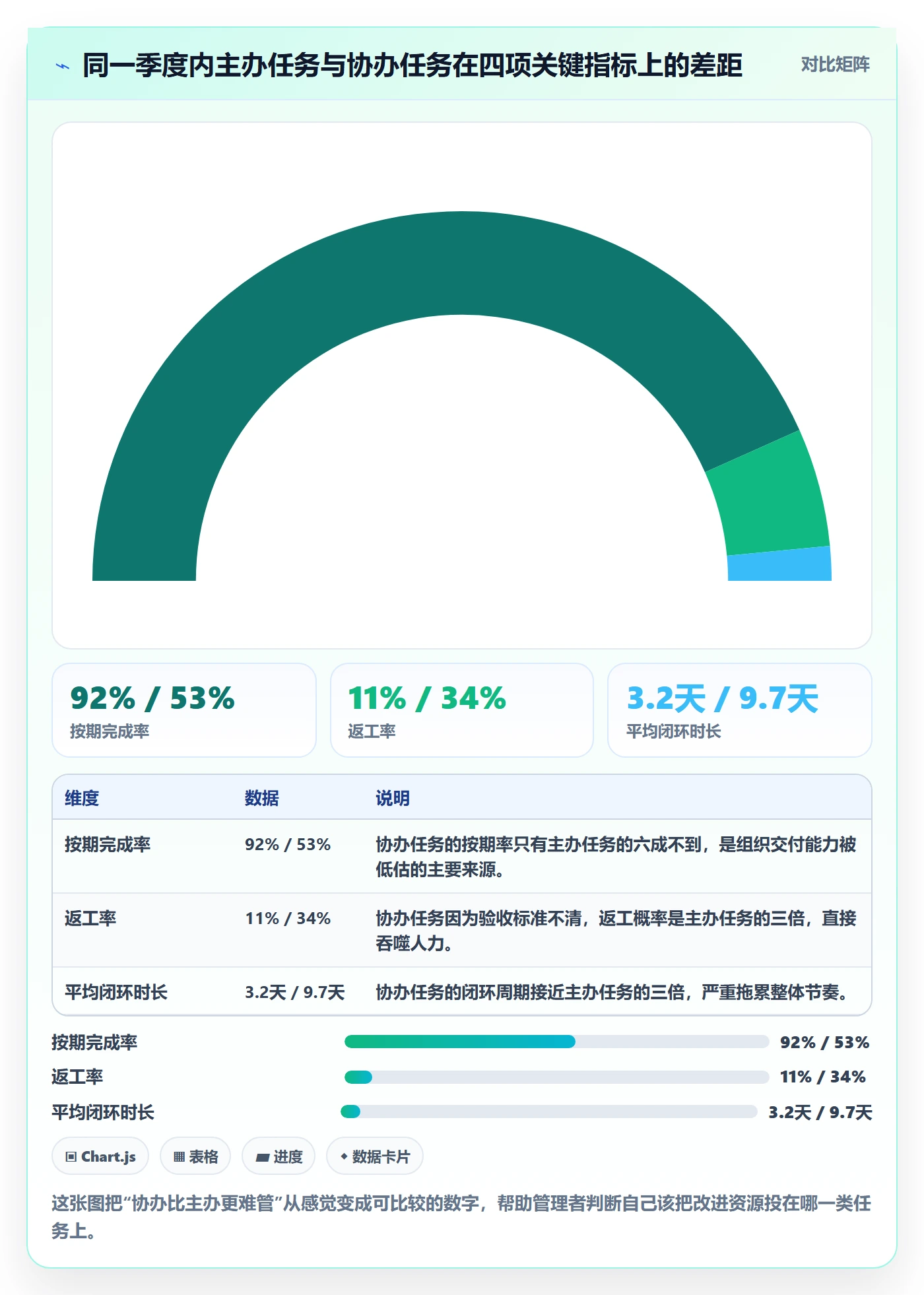The height and width of the screenshot is (1295, 924).
Task: Select the 表格 chip
Action: (195, 1156)
